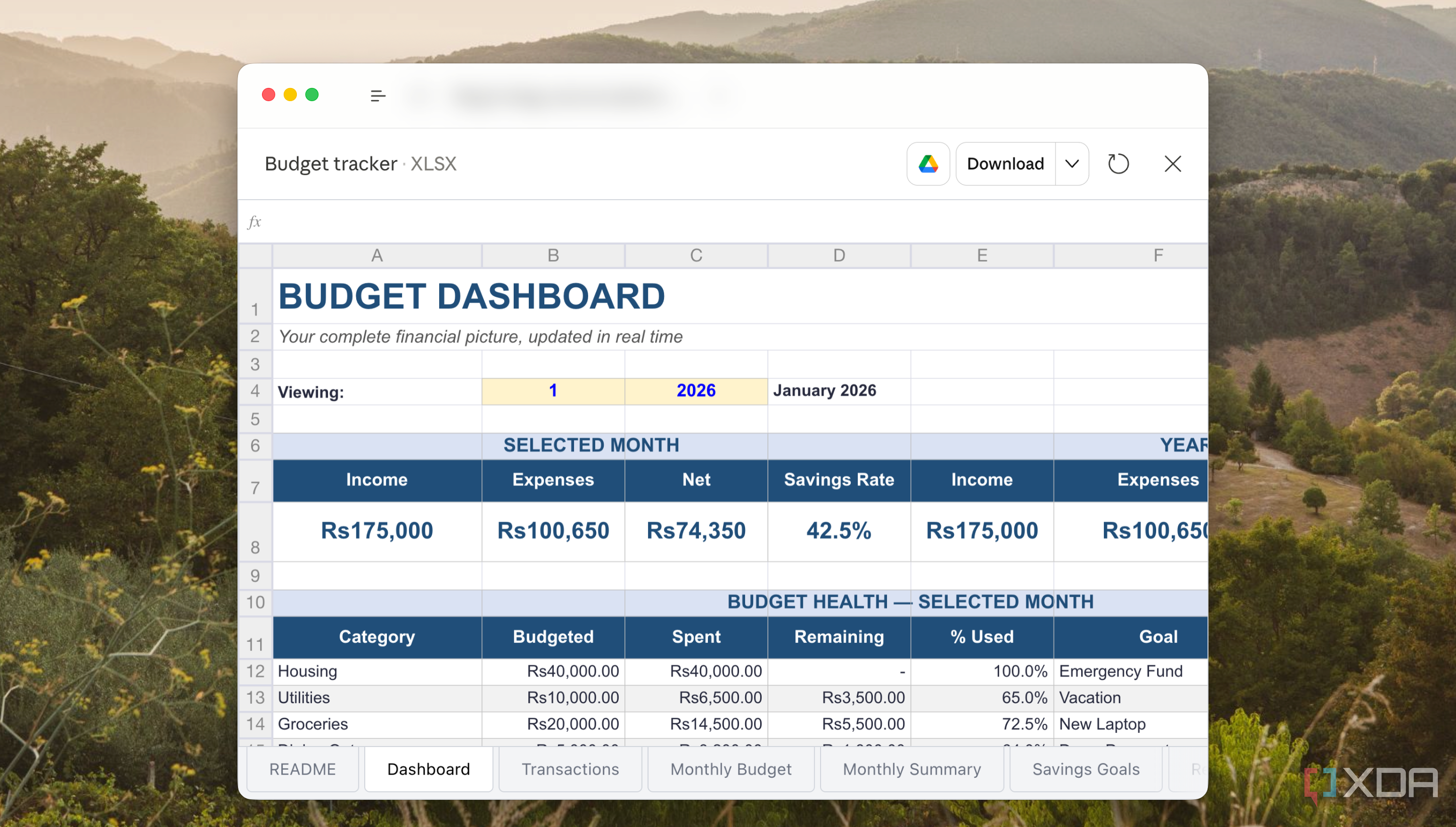
Task: Click the Emergency Fund goal cell
Action: click(1130, 672)
